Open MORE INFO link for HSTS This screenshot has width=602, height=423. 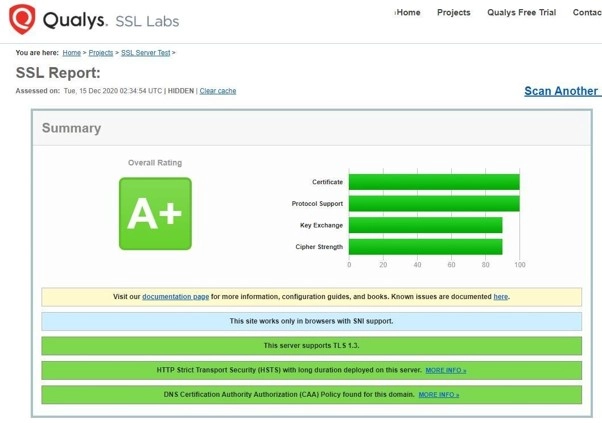(446, 370)
